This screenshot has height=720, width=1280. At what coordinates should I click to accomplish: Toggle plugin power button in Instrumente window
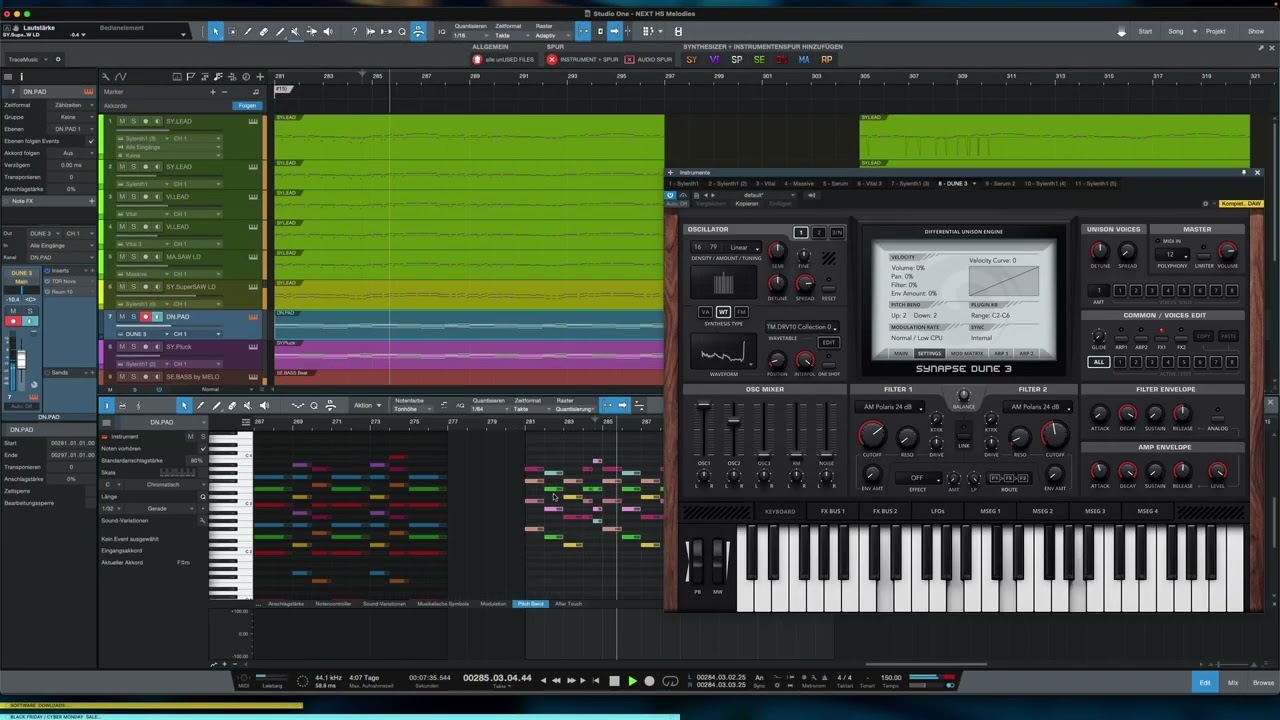click(x=671, y=195)
